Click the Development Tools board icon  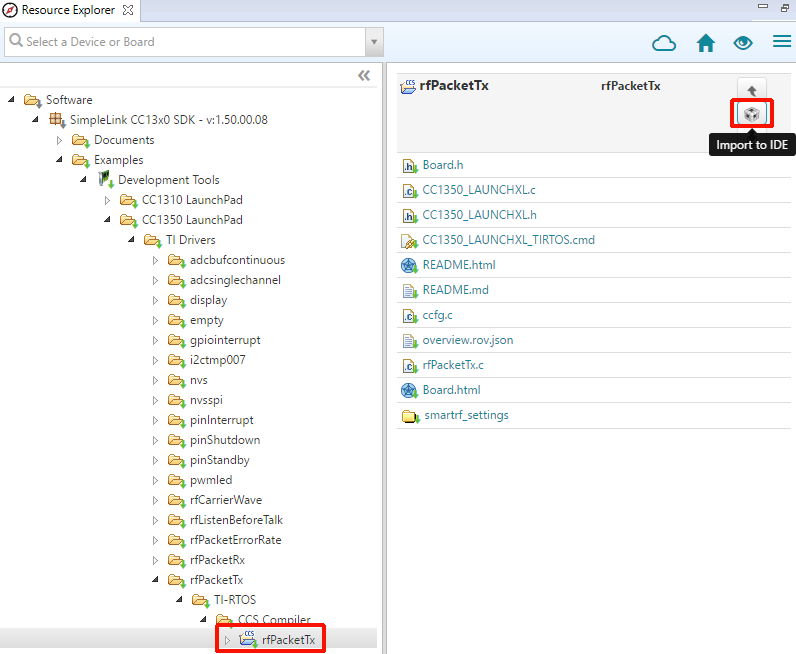pyautogui.click(x=105, y=179)
